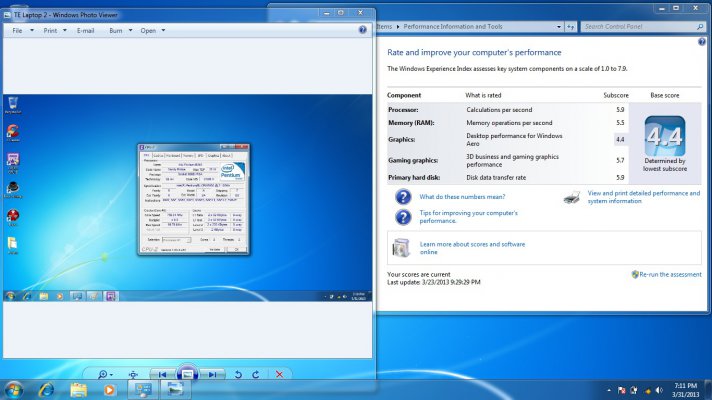Click the Gaming graphics subscore 5.7
This screenshot has height=400, width=712.
coord(620,160)
